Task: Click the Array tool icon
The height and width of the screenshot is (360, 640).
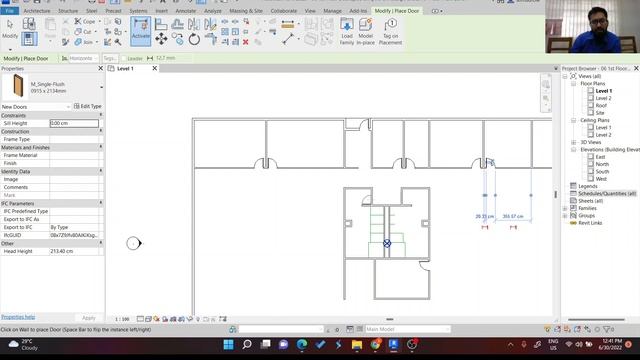Action: 225,31
